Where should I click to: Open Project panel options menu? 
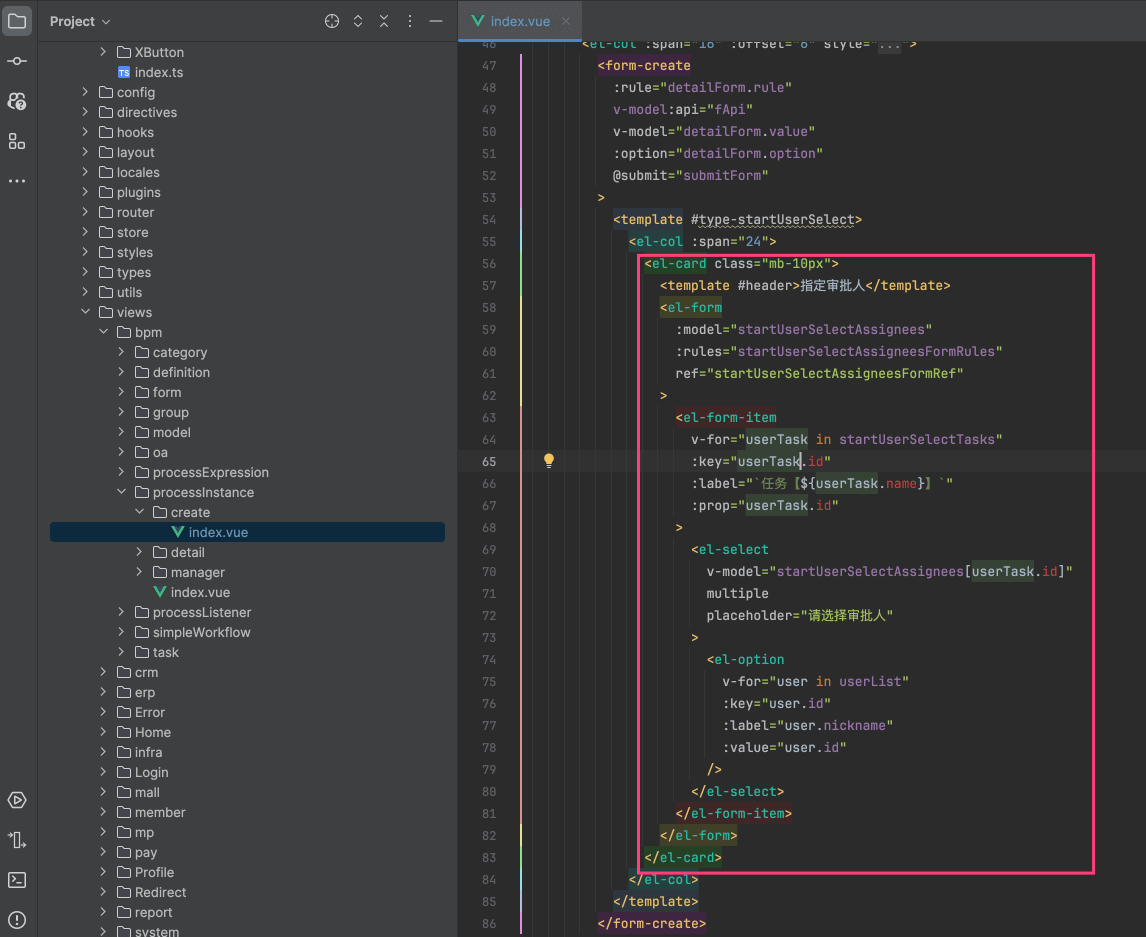tap(410, 21)
